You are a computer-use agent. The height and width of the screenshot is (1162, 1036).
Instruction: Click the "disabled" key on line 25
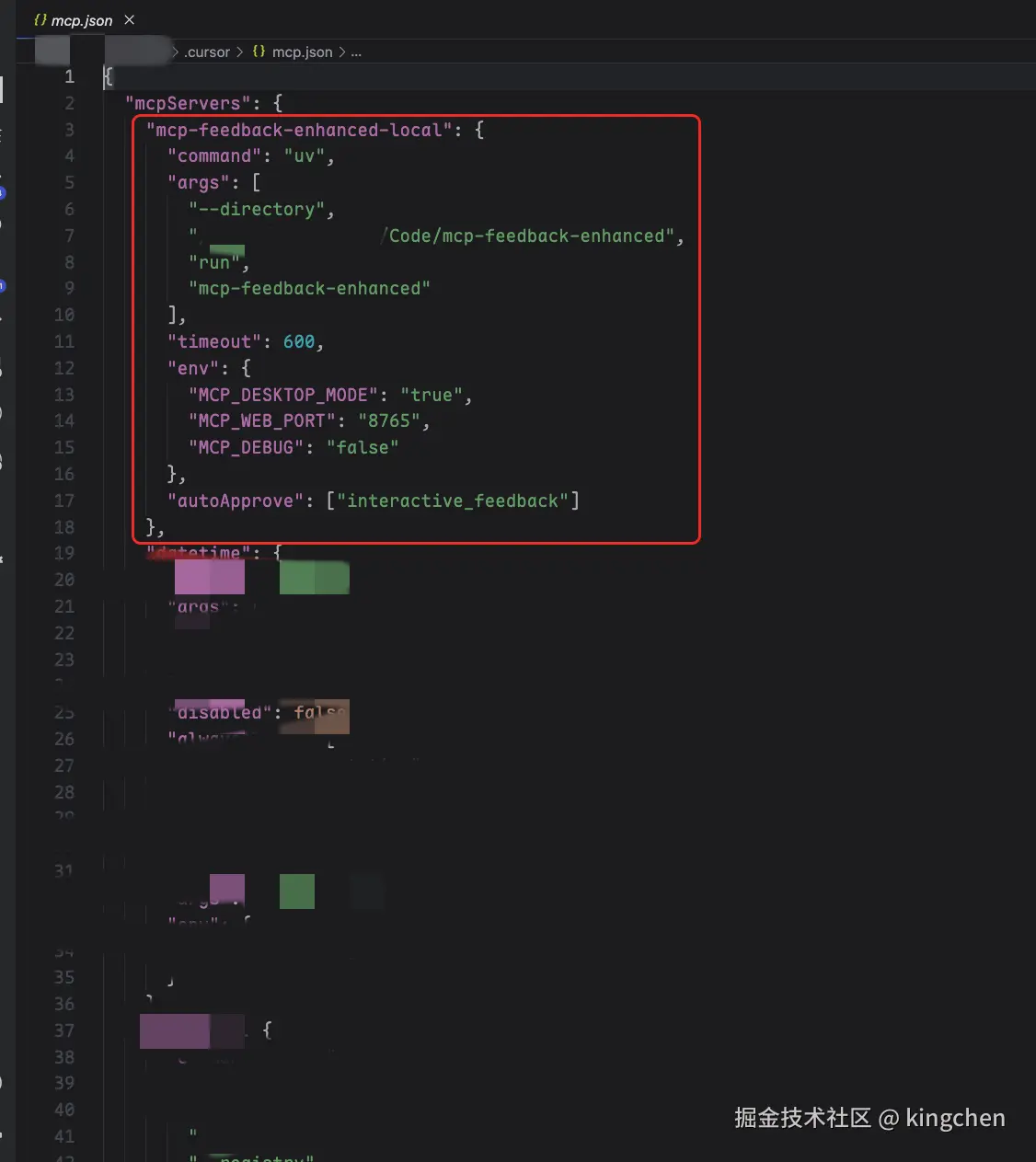click(x=219, y=713)
